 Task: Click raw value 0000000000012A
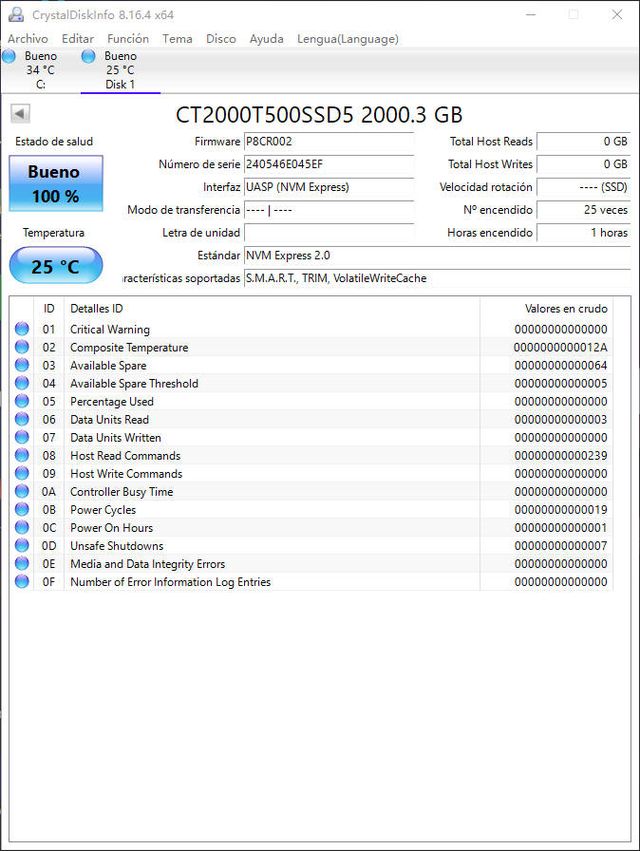pos(561,347)
